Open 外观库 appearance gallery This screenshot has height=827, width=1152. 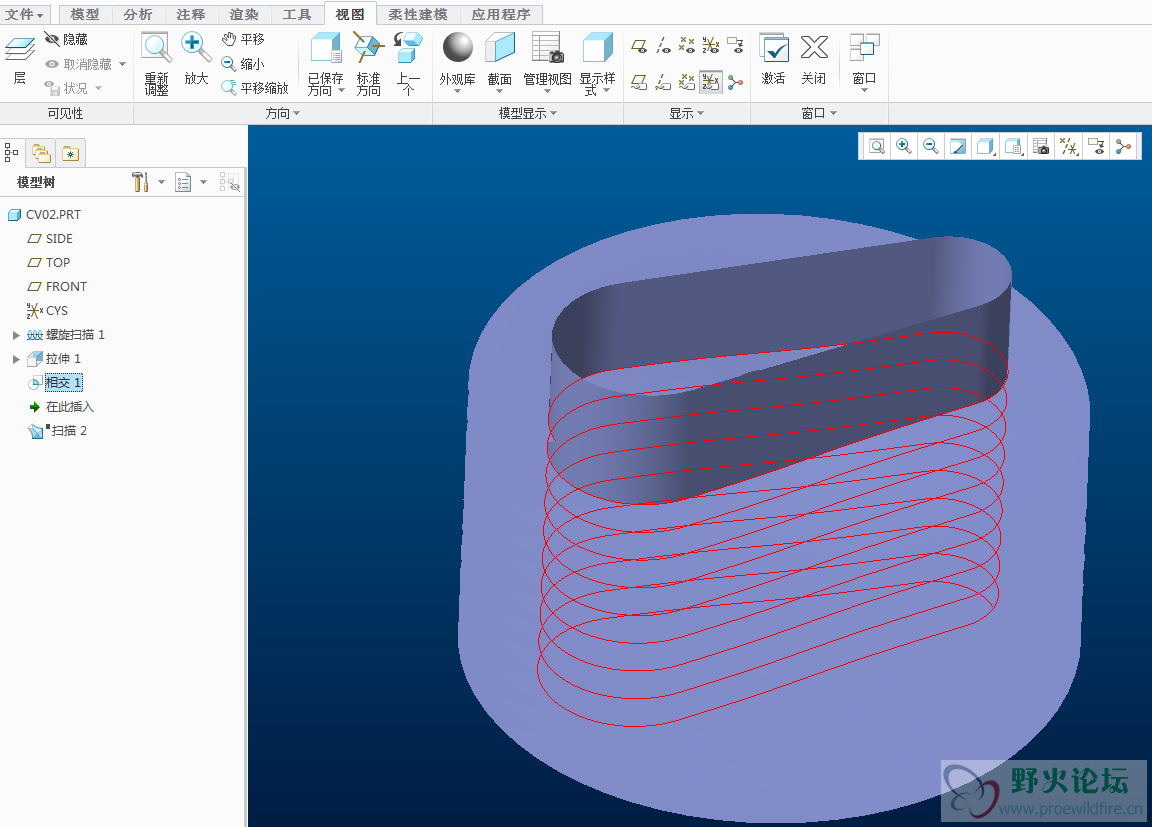click(x=458, y=62)
